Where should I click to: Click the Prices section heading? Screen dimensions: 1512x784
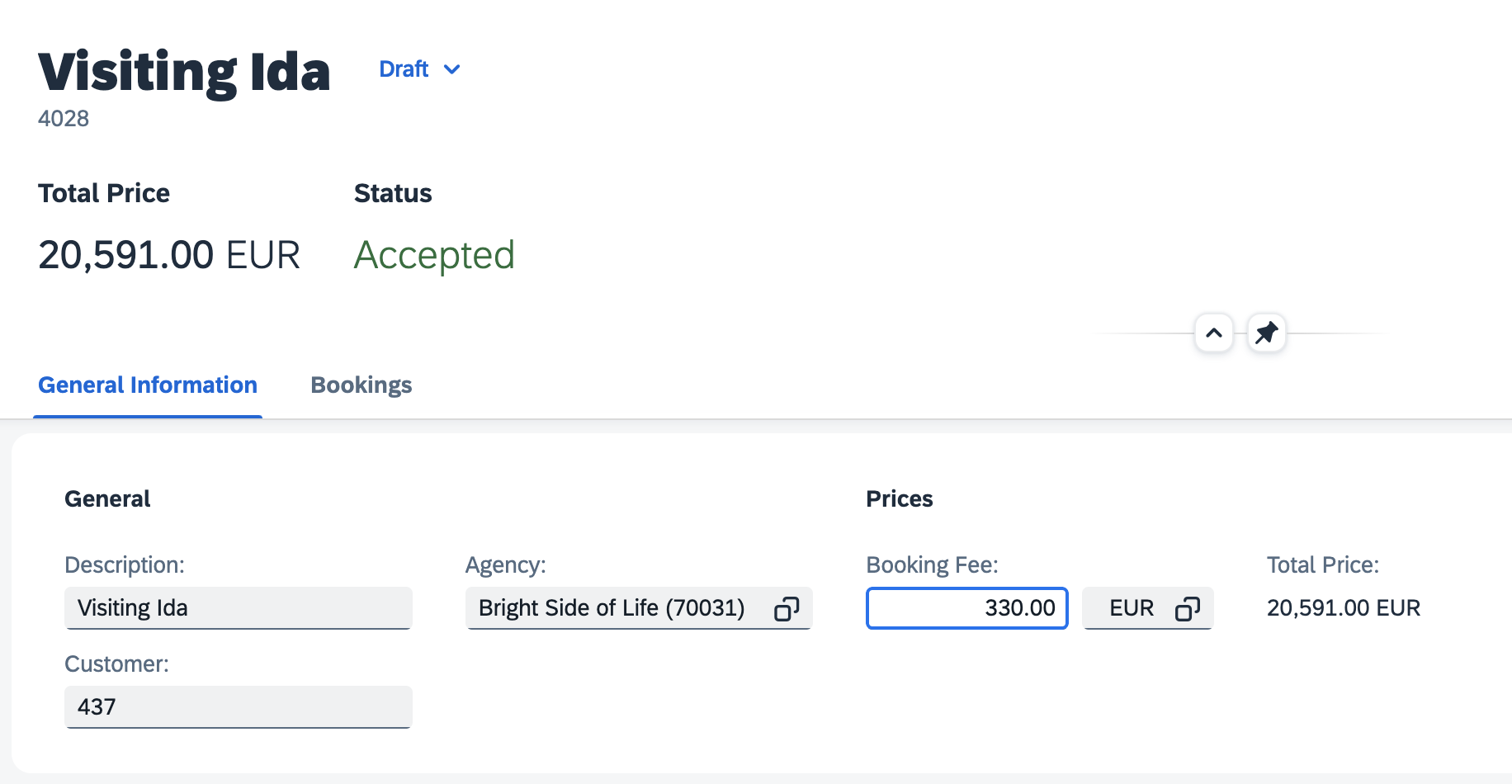click(900, 499)
